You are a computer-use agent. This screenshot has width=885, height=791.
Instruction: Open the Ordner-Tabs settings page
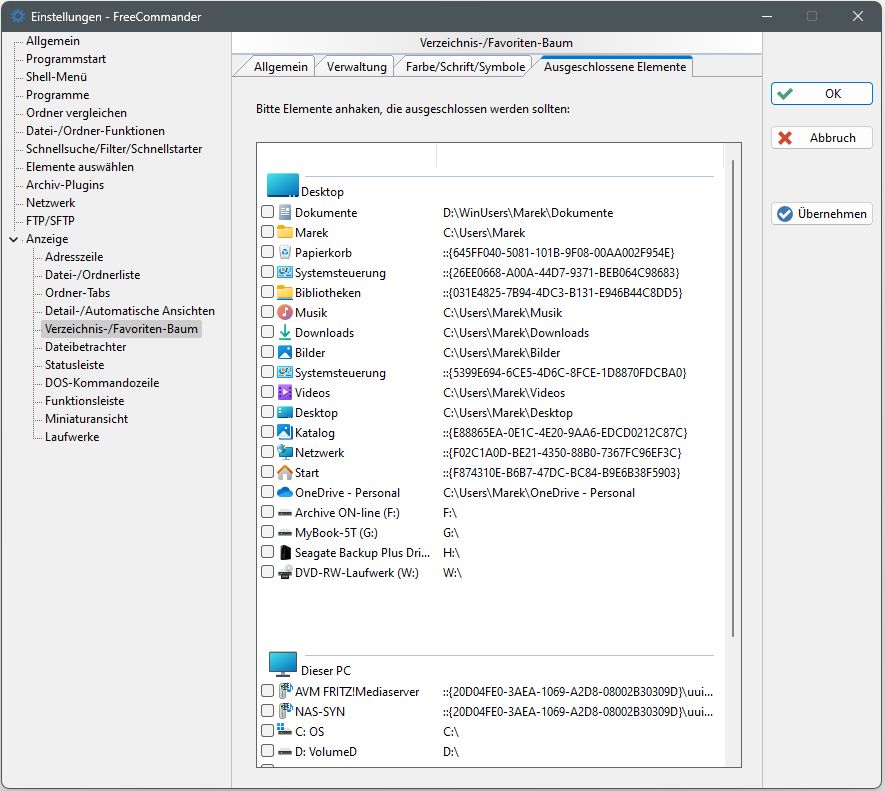(x=78, y=293)
